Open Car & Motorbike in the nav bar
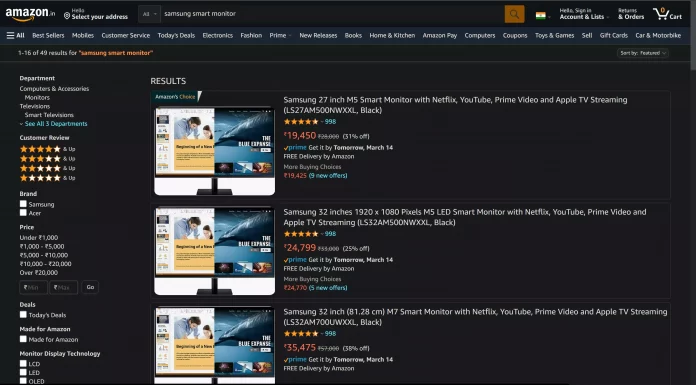This screenshot has width=696, height=385. click(x=658, y=36)
